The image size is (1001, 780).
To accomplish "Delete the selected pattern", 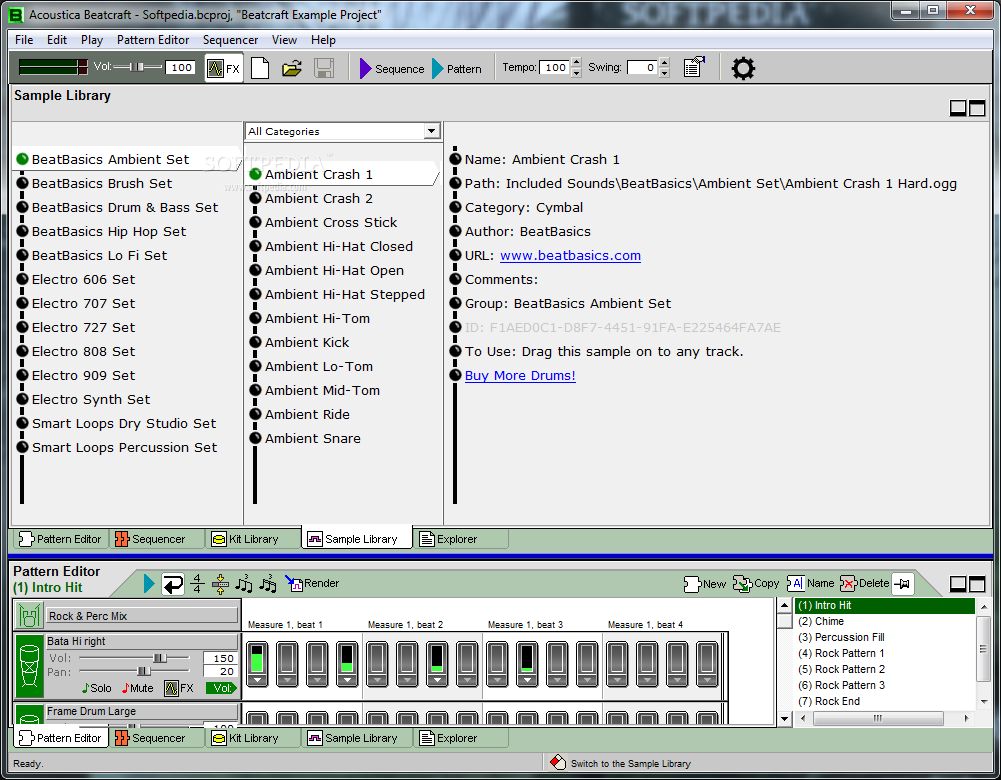I will coord(864,583).
